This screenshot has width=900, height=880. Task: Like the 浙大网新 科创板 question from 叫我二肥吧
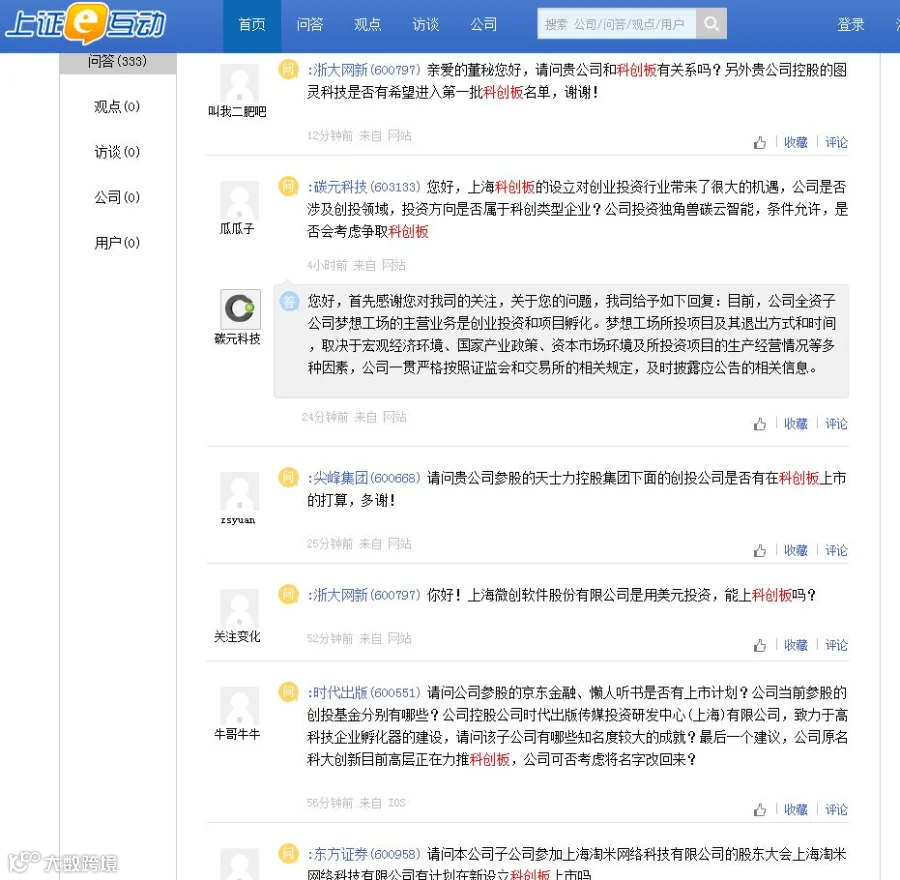[x=760, y=142]
